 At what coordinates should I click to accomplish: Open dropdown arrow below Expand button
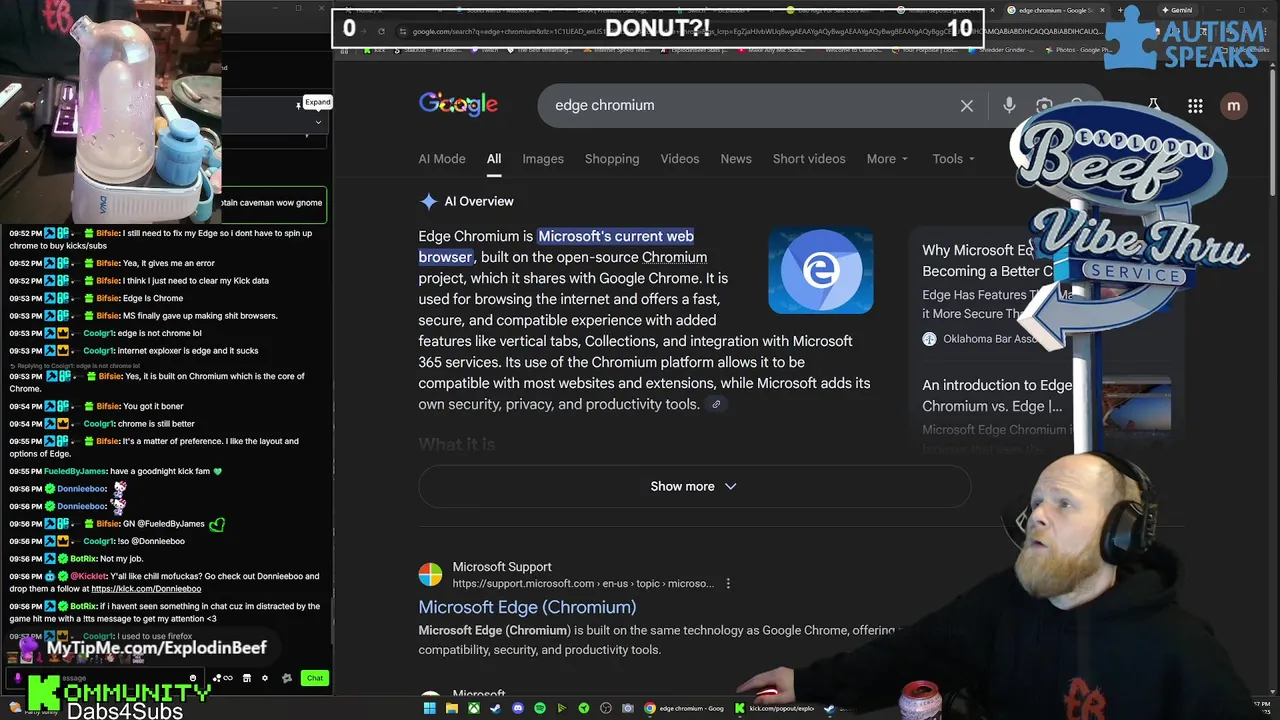[x=318, y=123]
